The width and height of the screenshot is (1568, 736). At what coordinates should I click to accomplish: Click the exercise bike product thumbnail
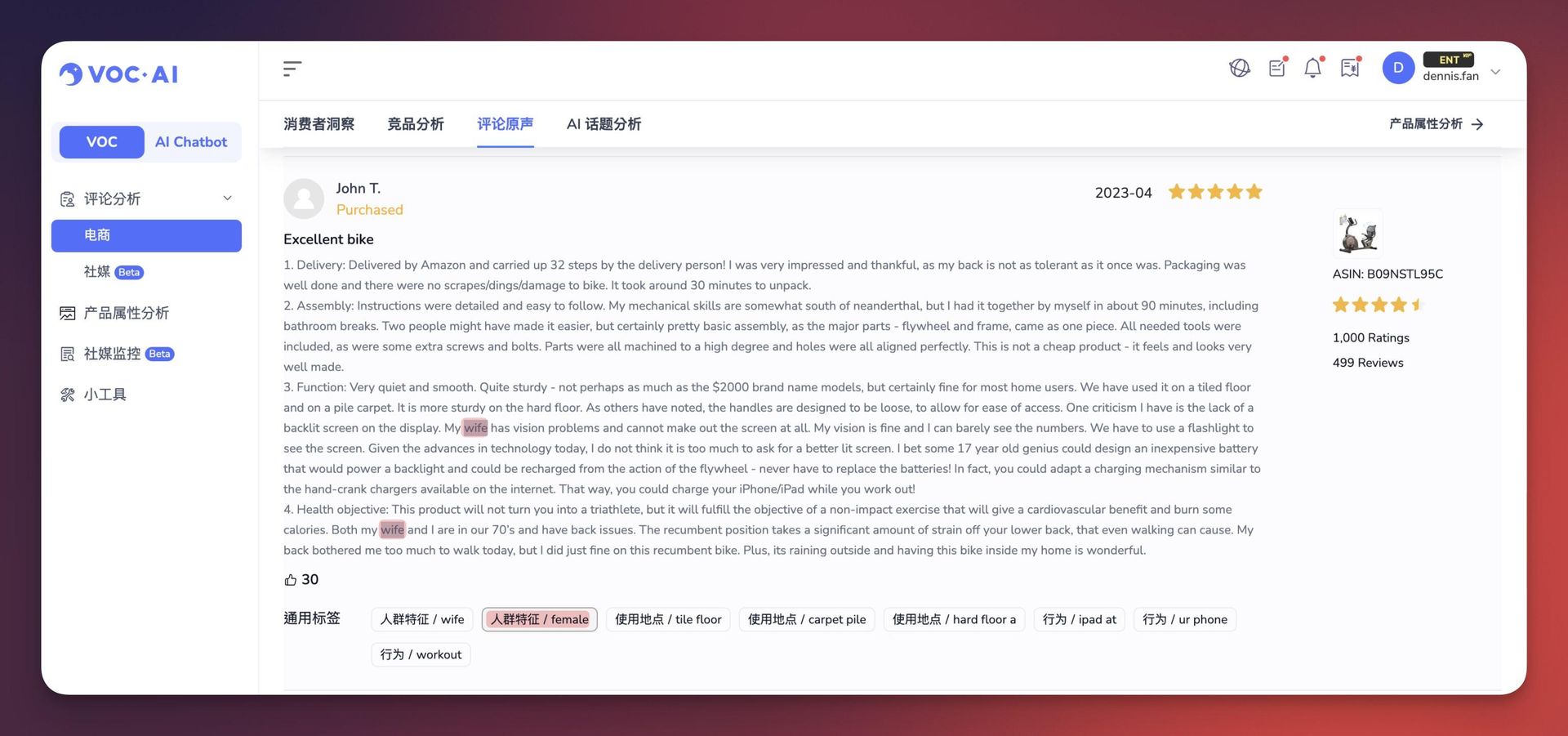coord(1358,234)
